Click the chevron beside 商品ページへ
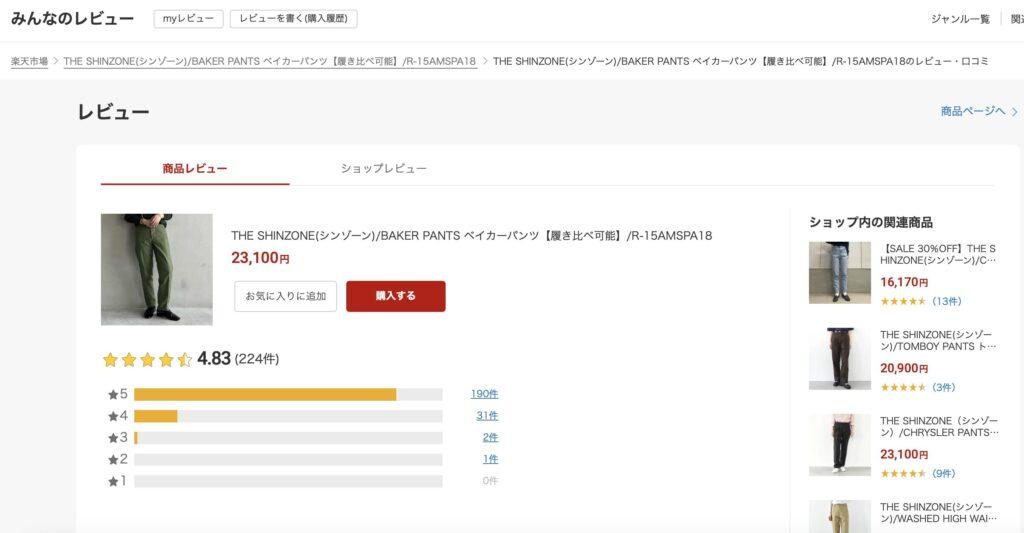 click(x=1014, y=112)
